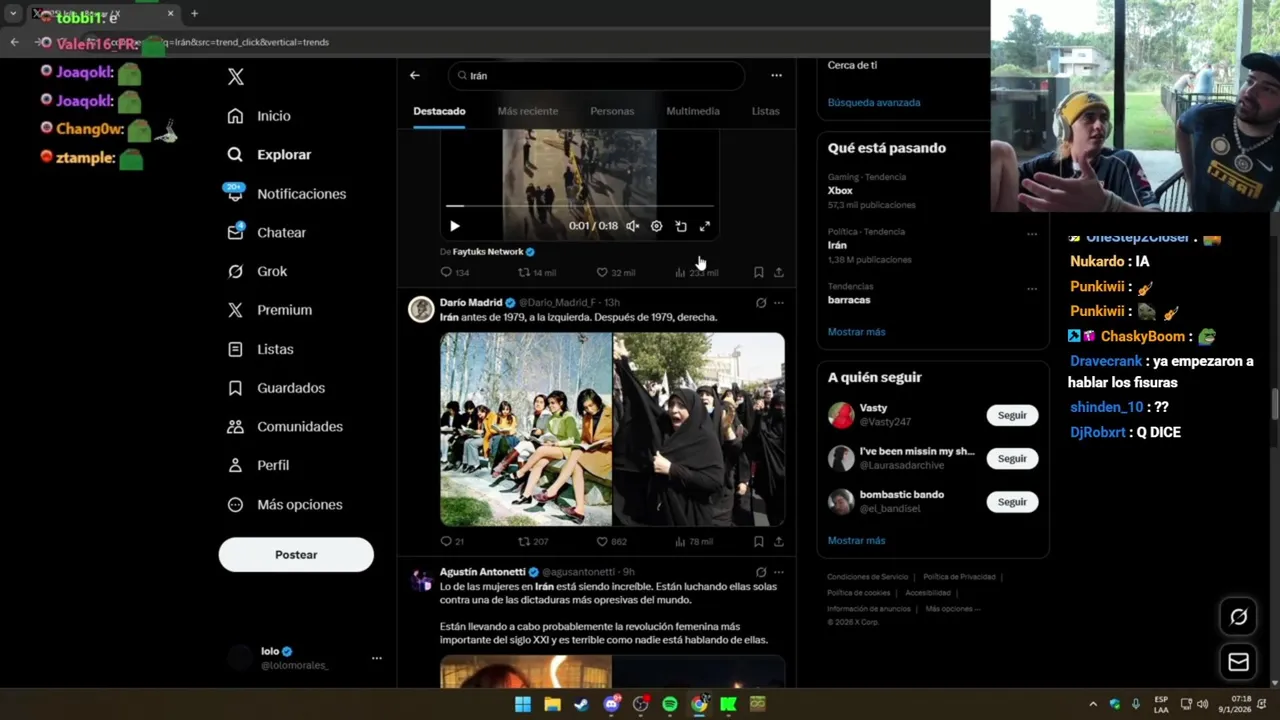Play the Faytuks Network video
1280x720 pixels.
tap(454, 226)
